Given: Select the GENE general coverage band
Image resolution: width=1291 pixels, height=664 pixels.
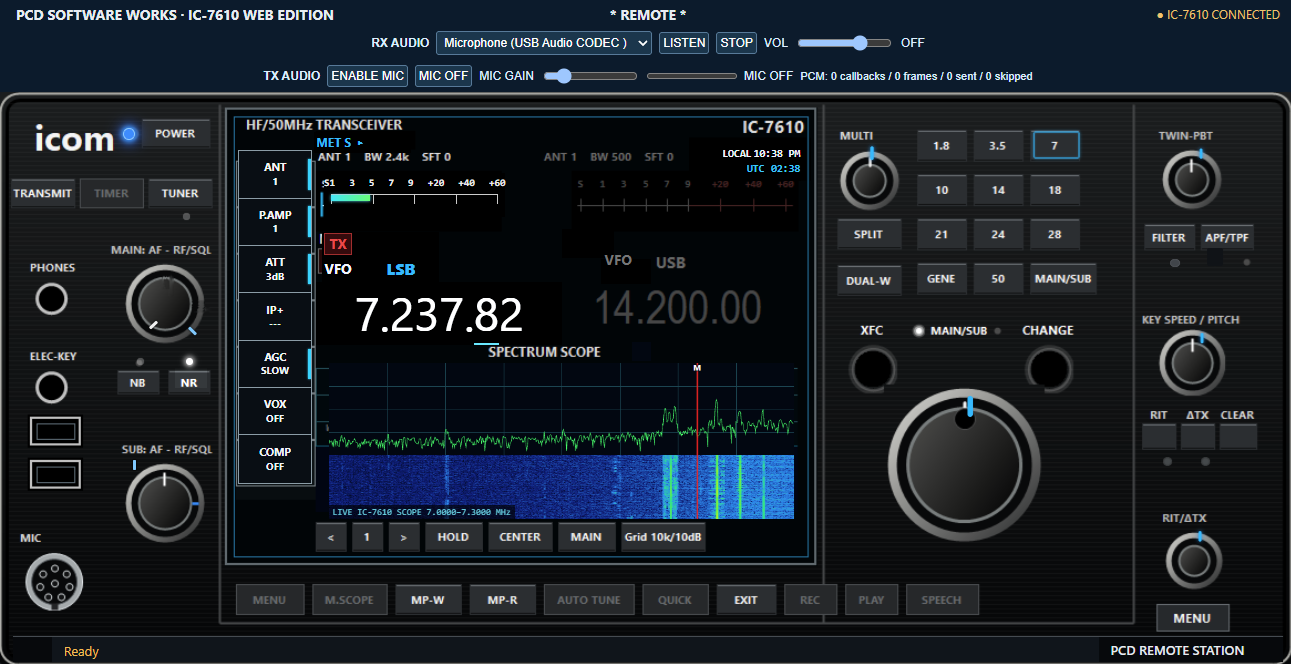Looking at the screenshot, I should 941,279.
